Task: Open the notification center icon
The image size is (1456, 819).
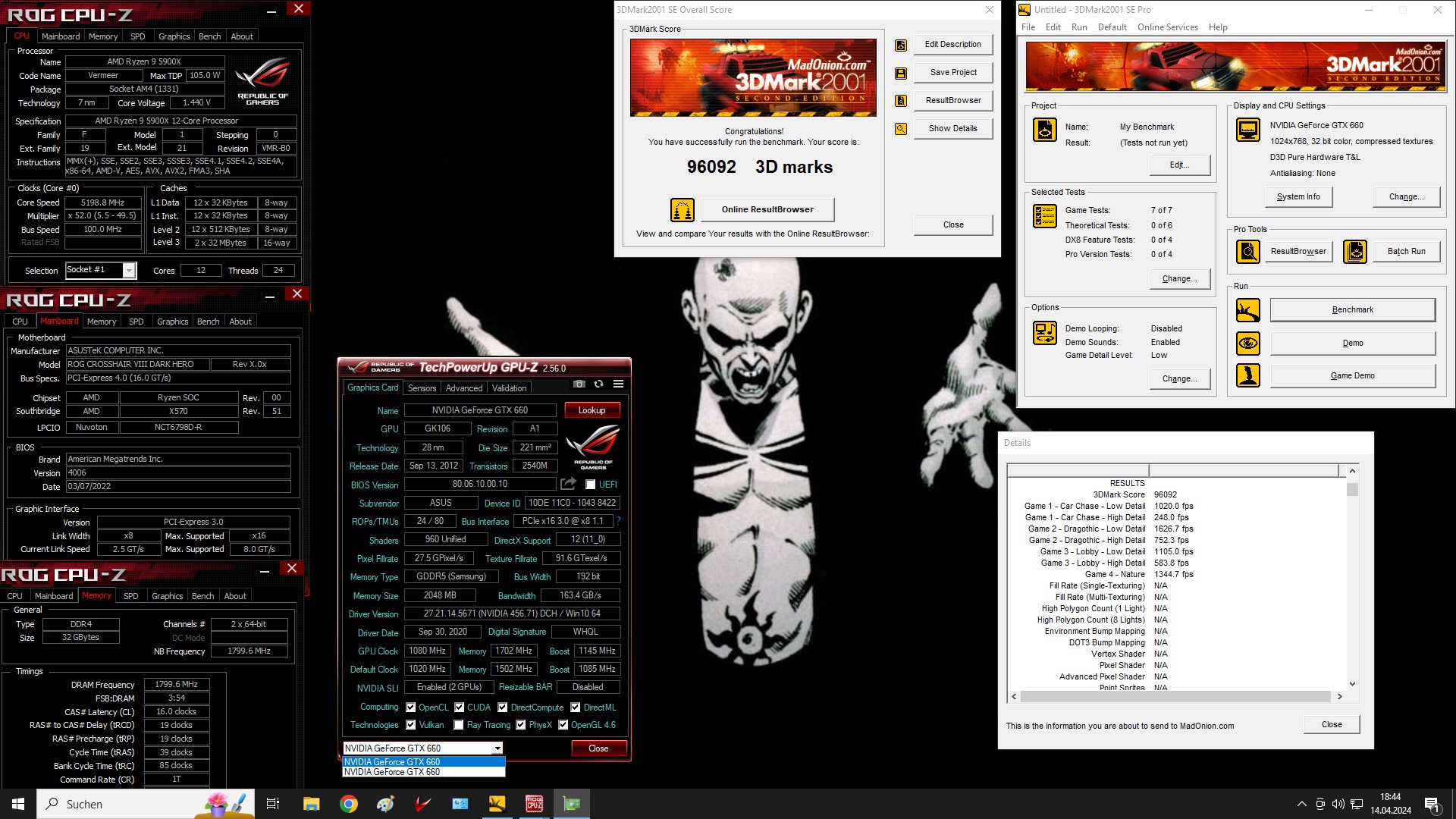Action: [1432, 804]
